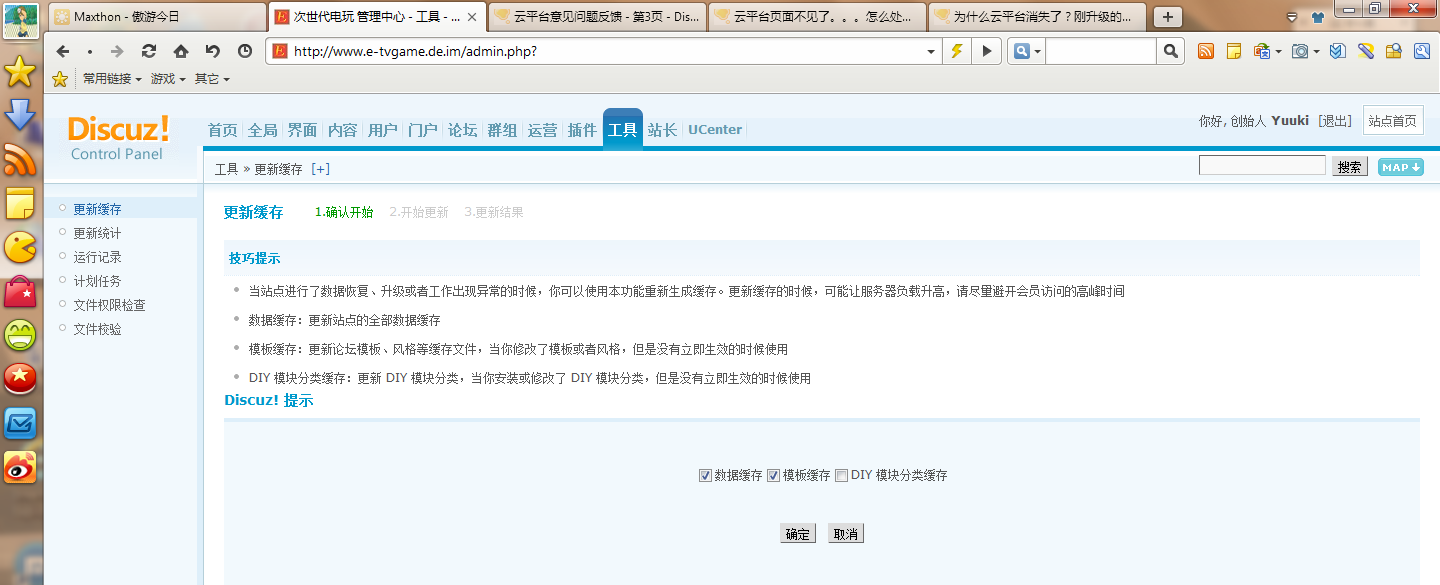Image resolution: width=1440 pixels, height=585 pixels.
Task: Click the yellow note toolbar icon
Action: tap(1234, 51)
